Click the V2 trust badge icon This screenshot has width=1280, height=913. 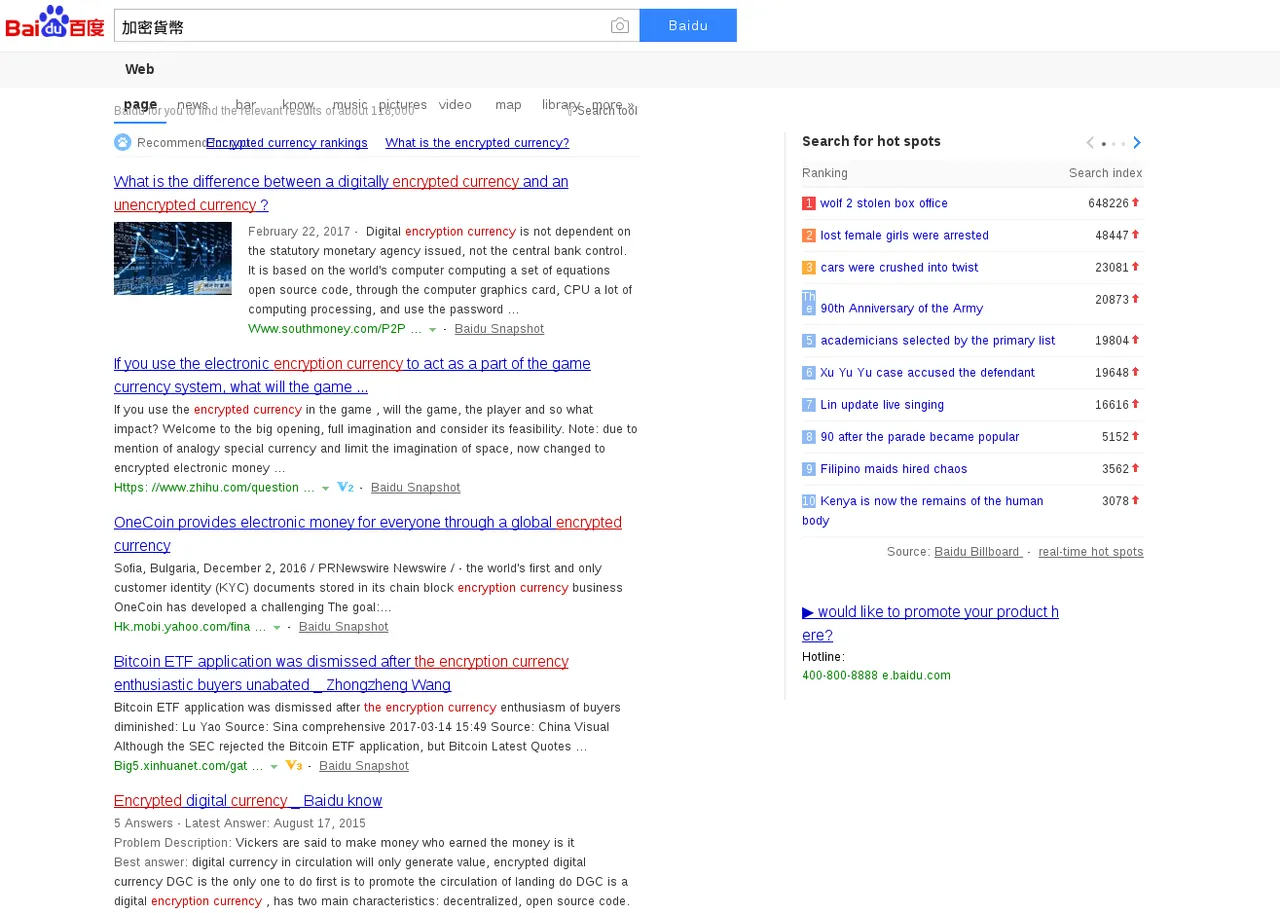pos(345,487)
